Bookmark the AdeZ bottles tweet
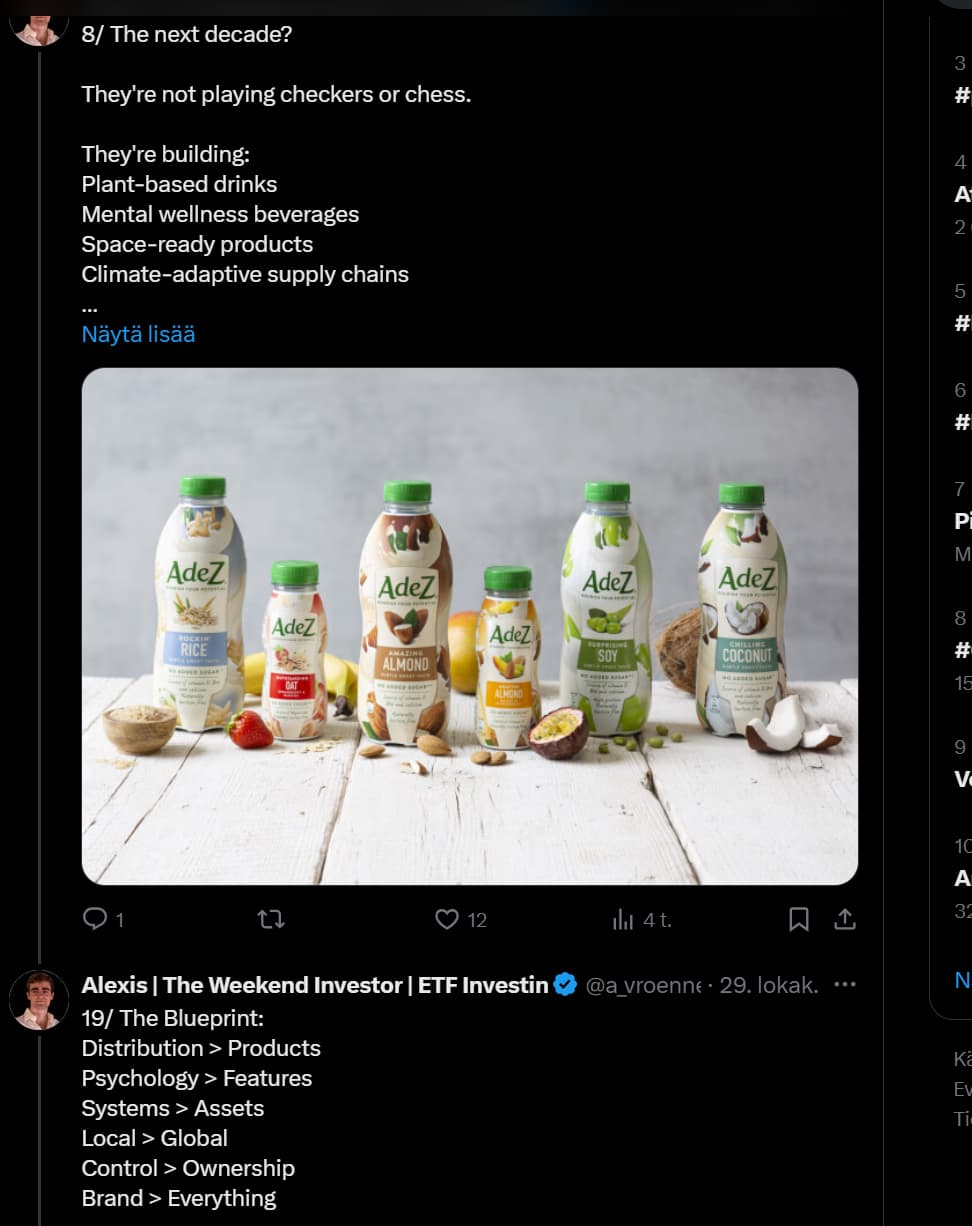The image size is (972, 1226). tap(799, 919)
